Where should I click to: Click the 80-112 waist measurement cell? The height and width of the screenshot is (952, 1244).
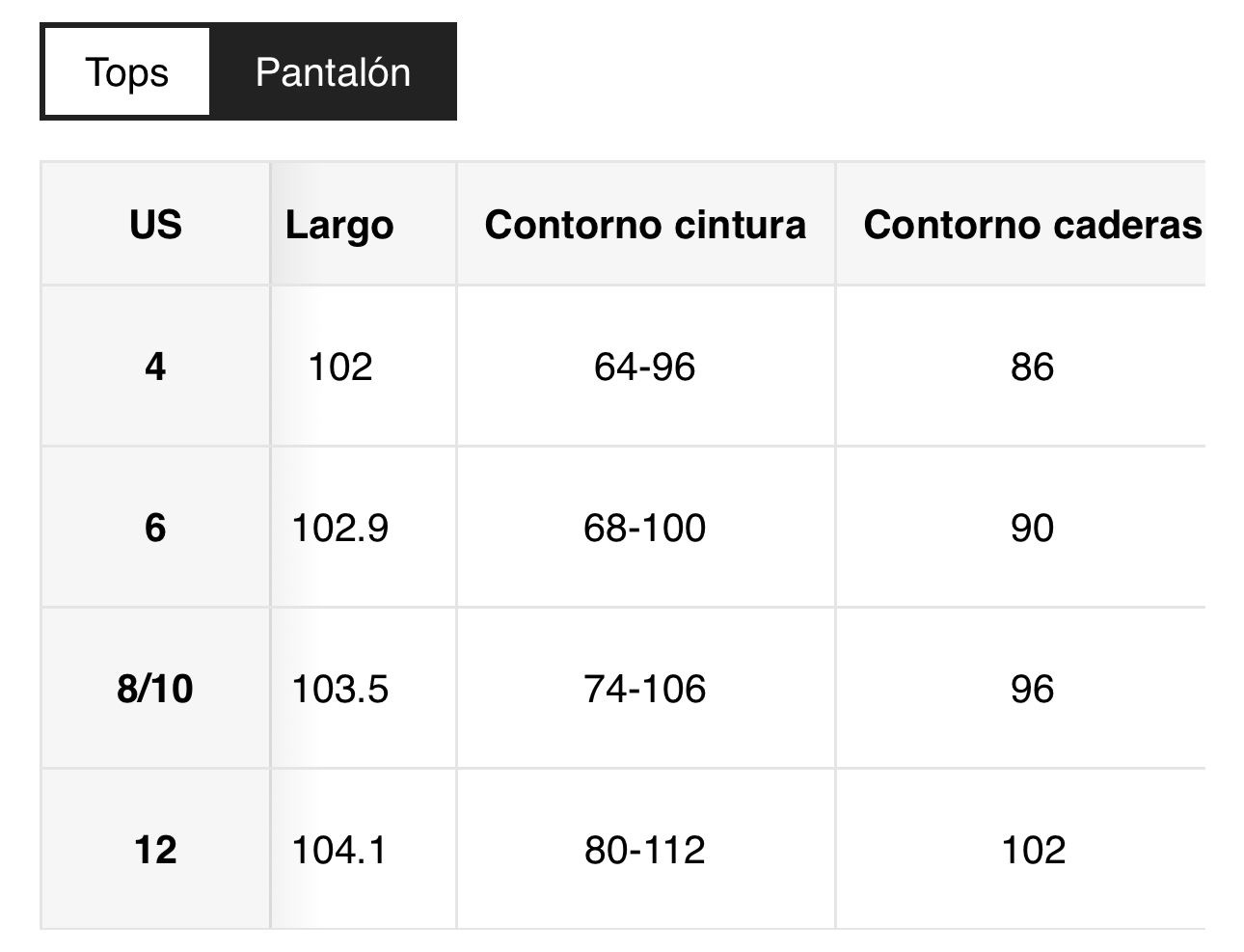(645, 850)
